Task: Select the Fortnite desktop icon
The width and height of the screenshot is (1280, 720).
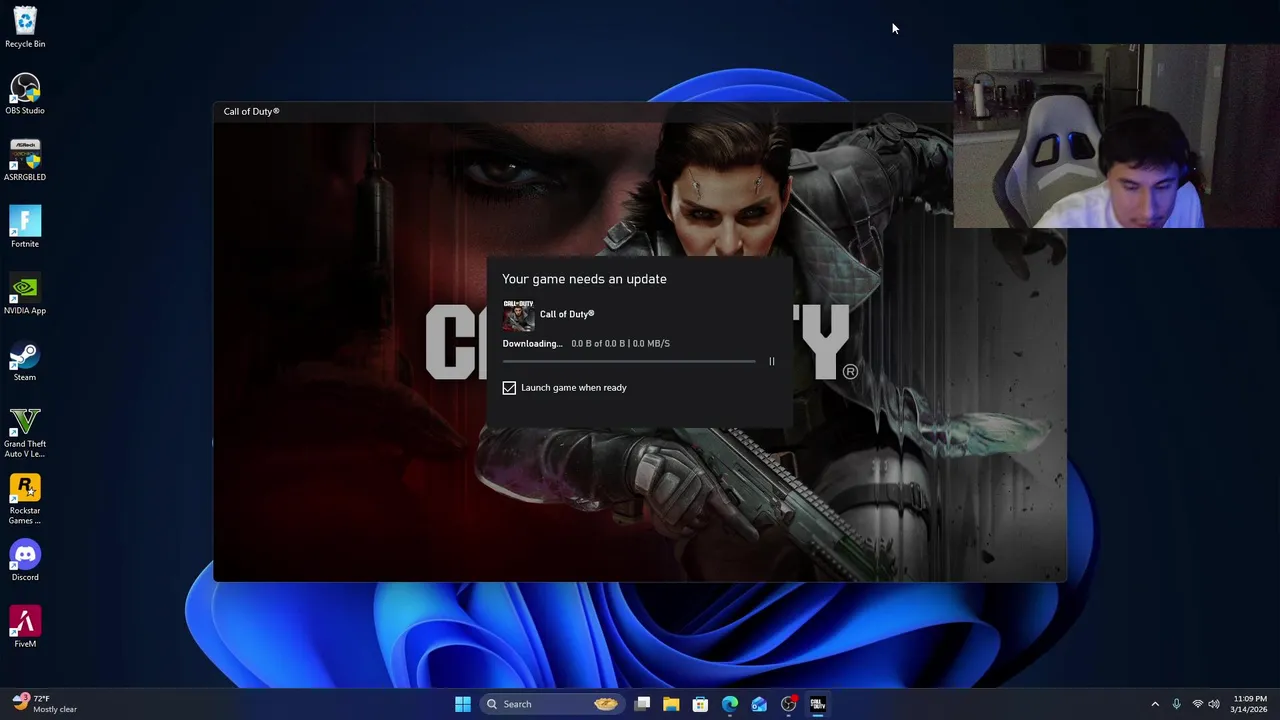Action: click(25, 227)
